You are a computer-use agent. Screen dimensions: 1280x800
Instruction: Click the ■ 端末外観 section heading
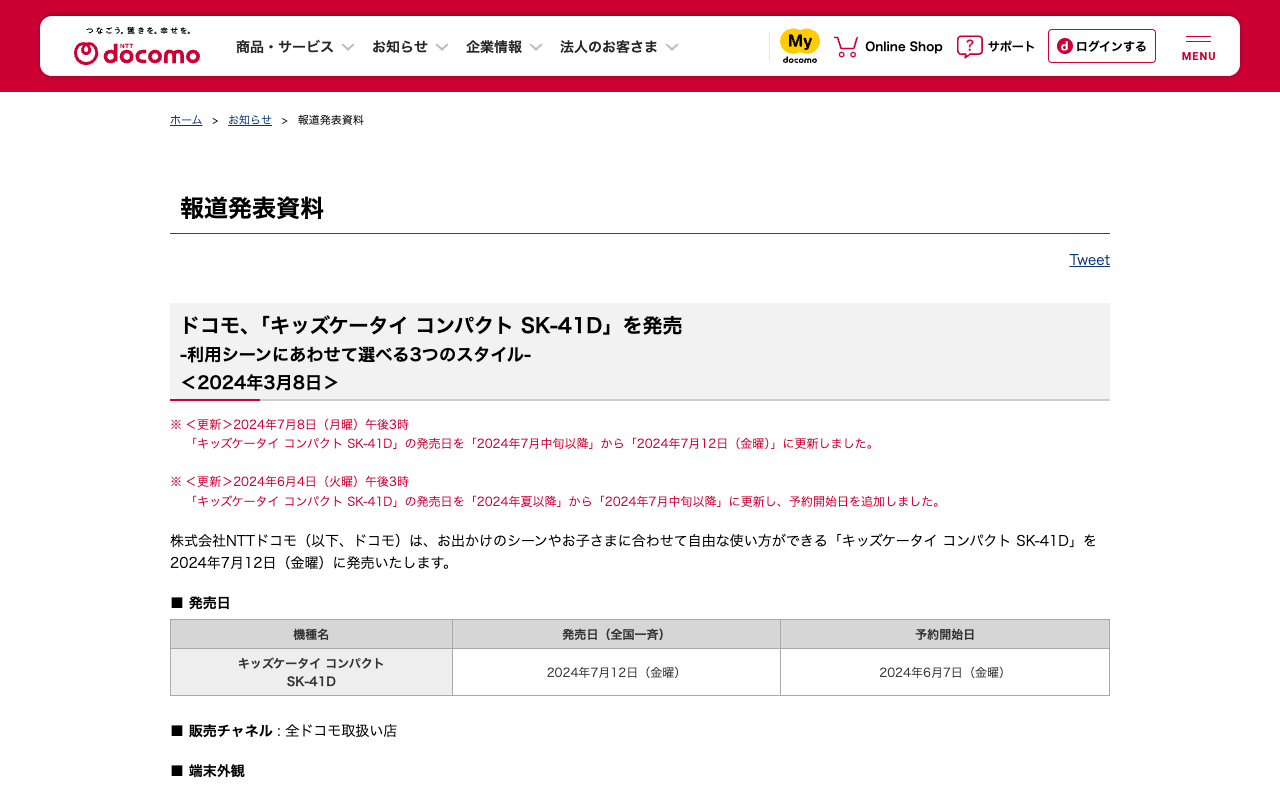coord(207,771)
